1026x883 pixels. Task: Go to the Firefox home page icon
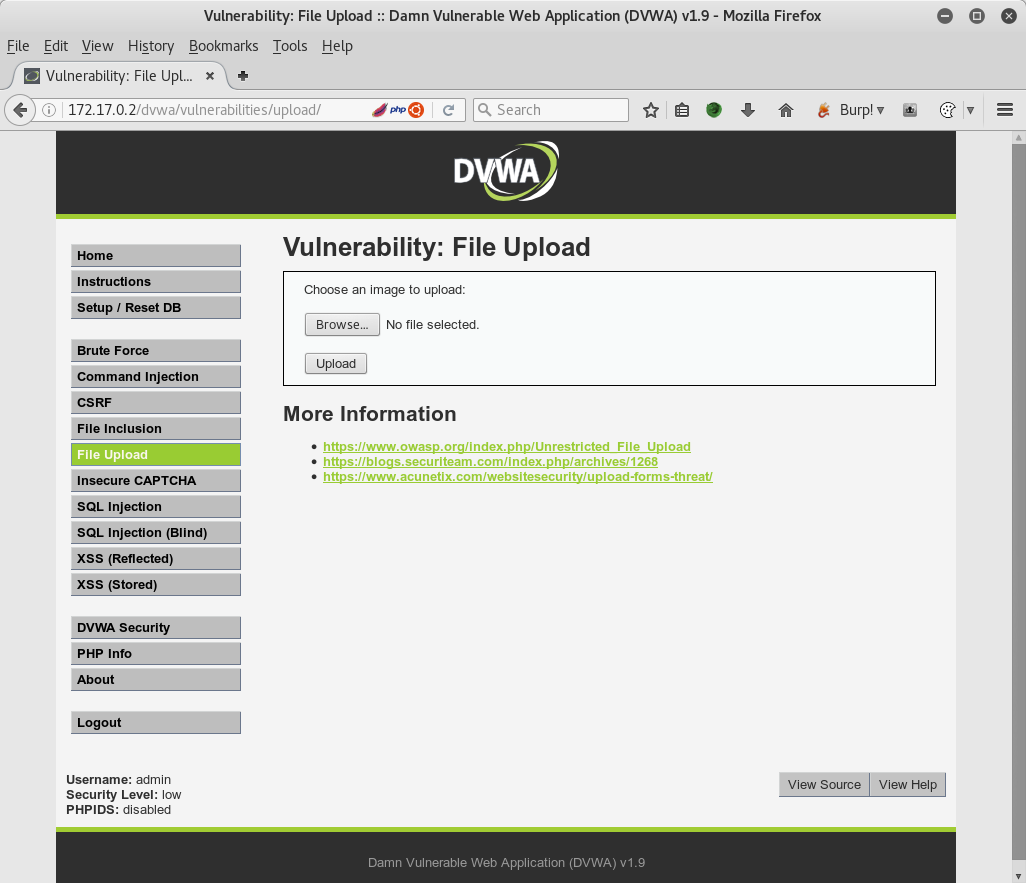(786, 110)
